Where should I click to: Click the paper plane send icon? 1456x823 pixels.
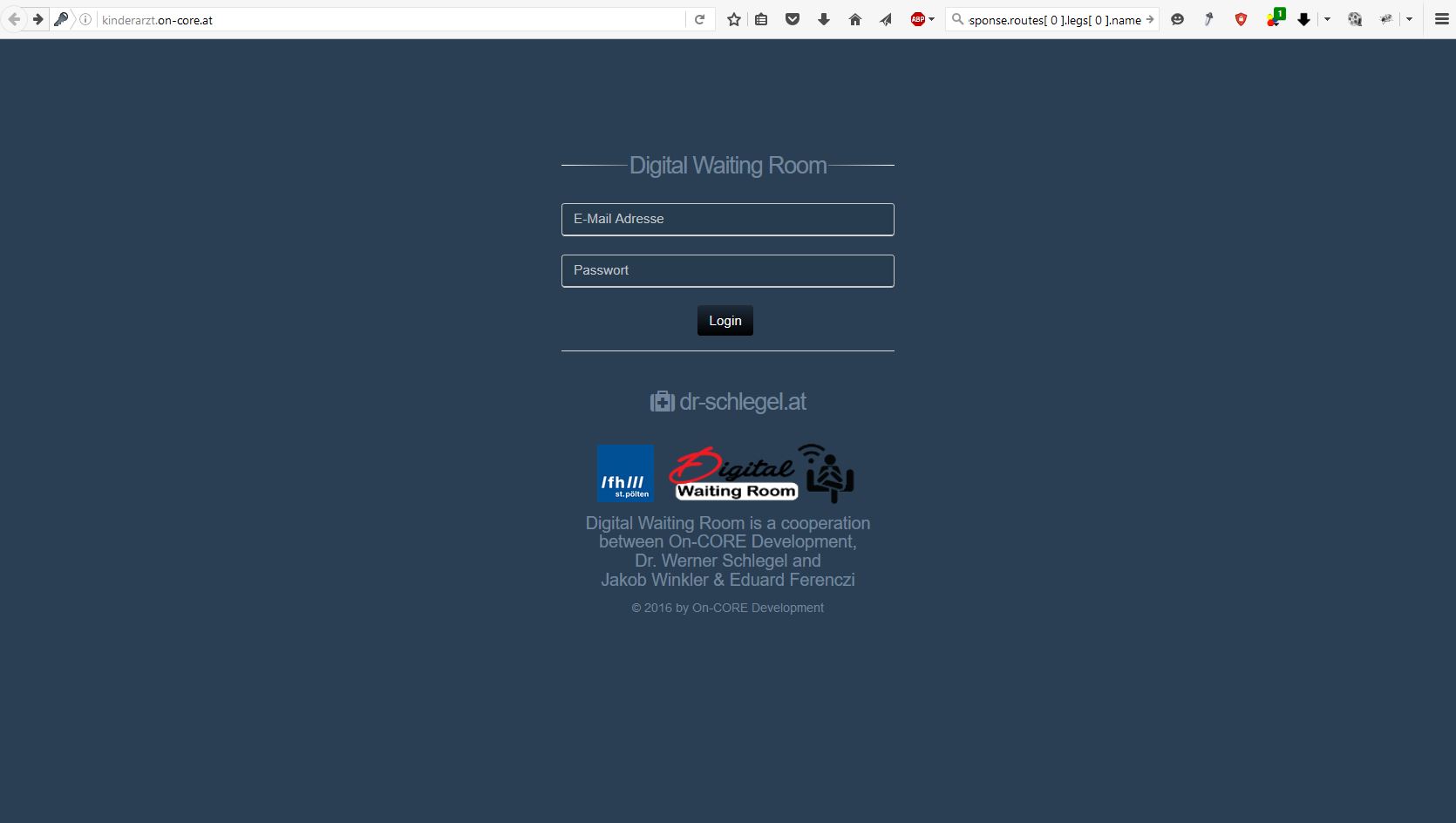click(886, 19)
